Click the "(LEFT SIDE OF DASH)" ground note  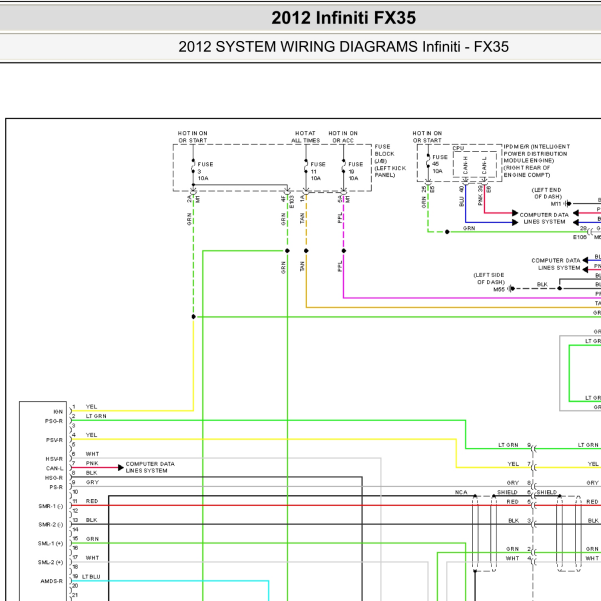(489, 279)
